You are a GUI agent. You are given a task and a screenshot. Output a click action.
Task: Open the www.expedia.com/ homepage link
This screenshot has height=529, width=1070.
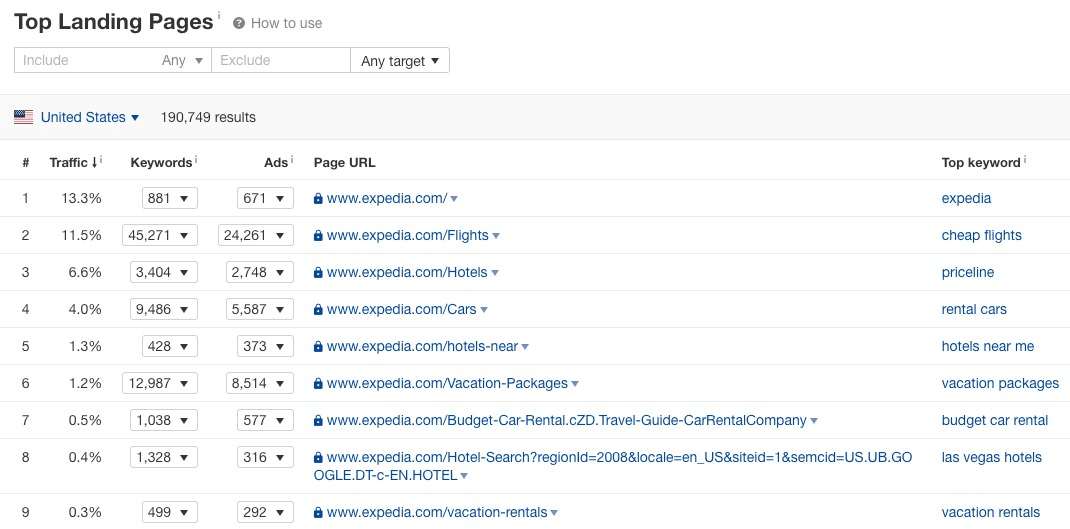click(x=387, y=199)
